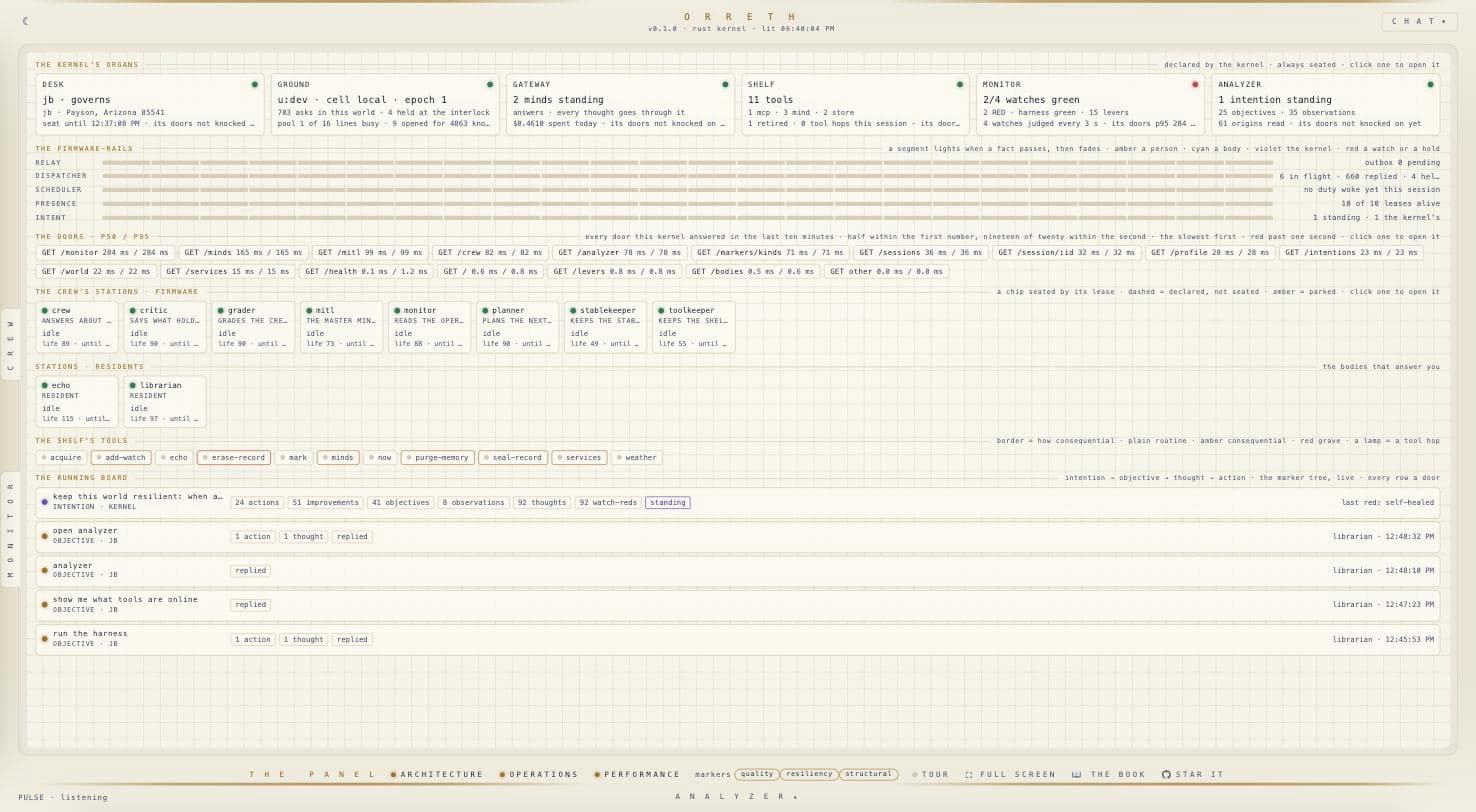Open the Ground organ card
Screen dimensions: 1476x812
(x=385, y=104)
